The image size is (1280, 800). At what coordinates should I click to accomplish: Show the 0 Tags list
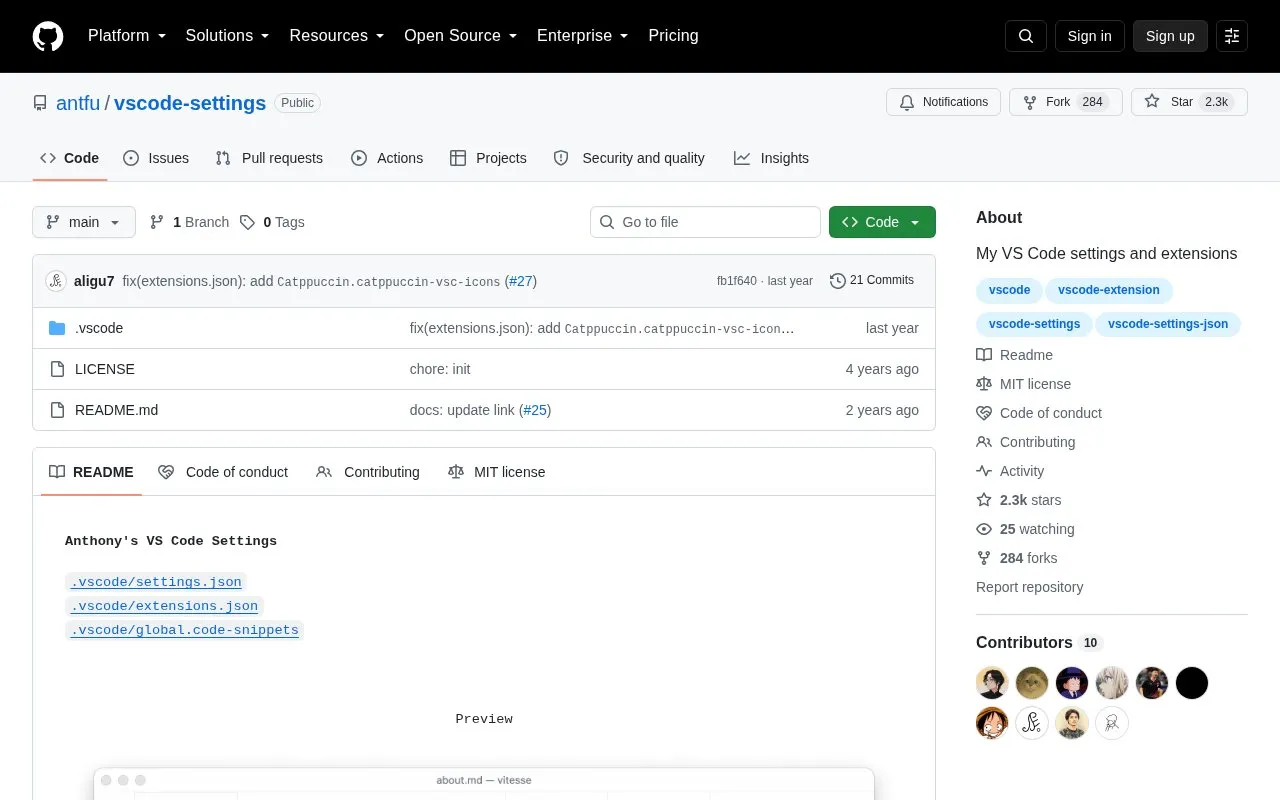tap(272, 222)
